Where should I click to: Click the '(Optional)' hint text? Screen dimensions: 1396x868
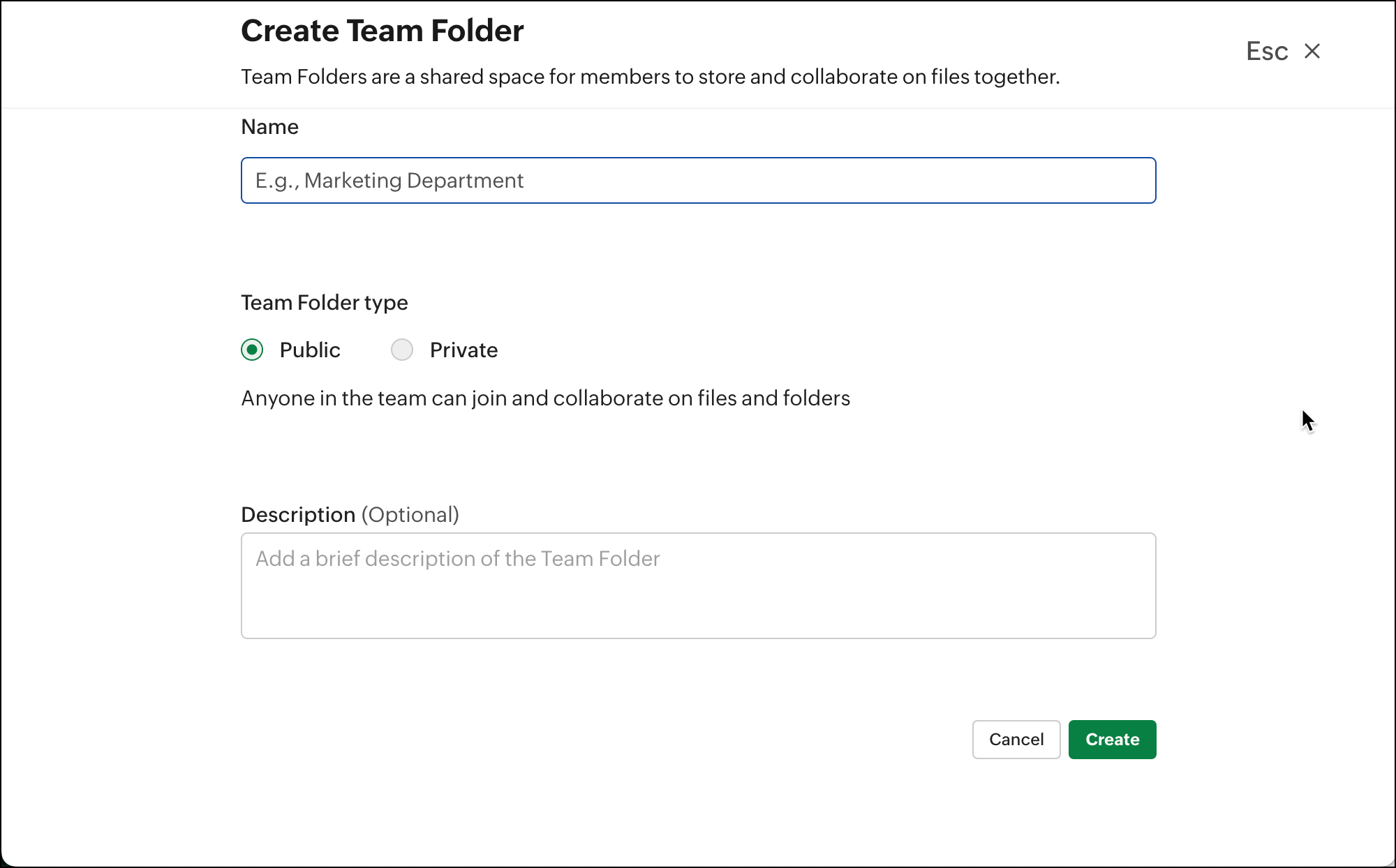(410, 515)
